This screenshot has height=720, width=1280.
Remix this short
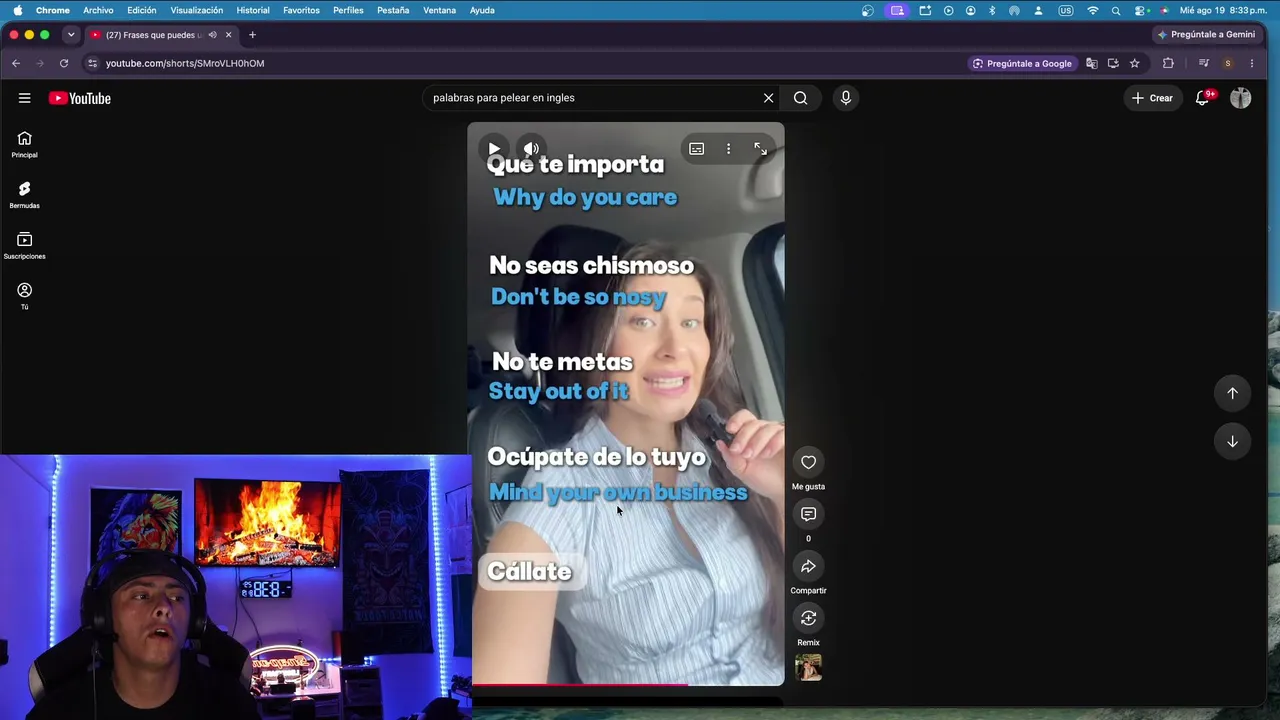point(808,618)
